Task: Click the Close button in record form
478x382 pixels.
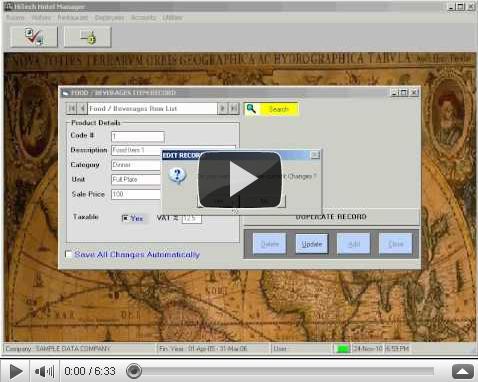Action: point(396,244)
